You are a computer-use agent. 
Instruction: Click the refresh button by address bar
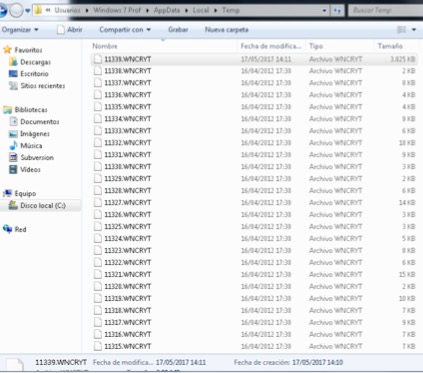(x=337, y=11)
